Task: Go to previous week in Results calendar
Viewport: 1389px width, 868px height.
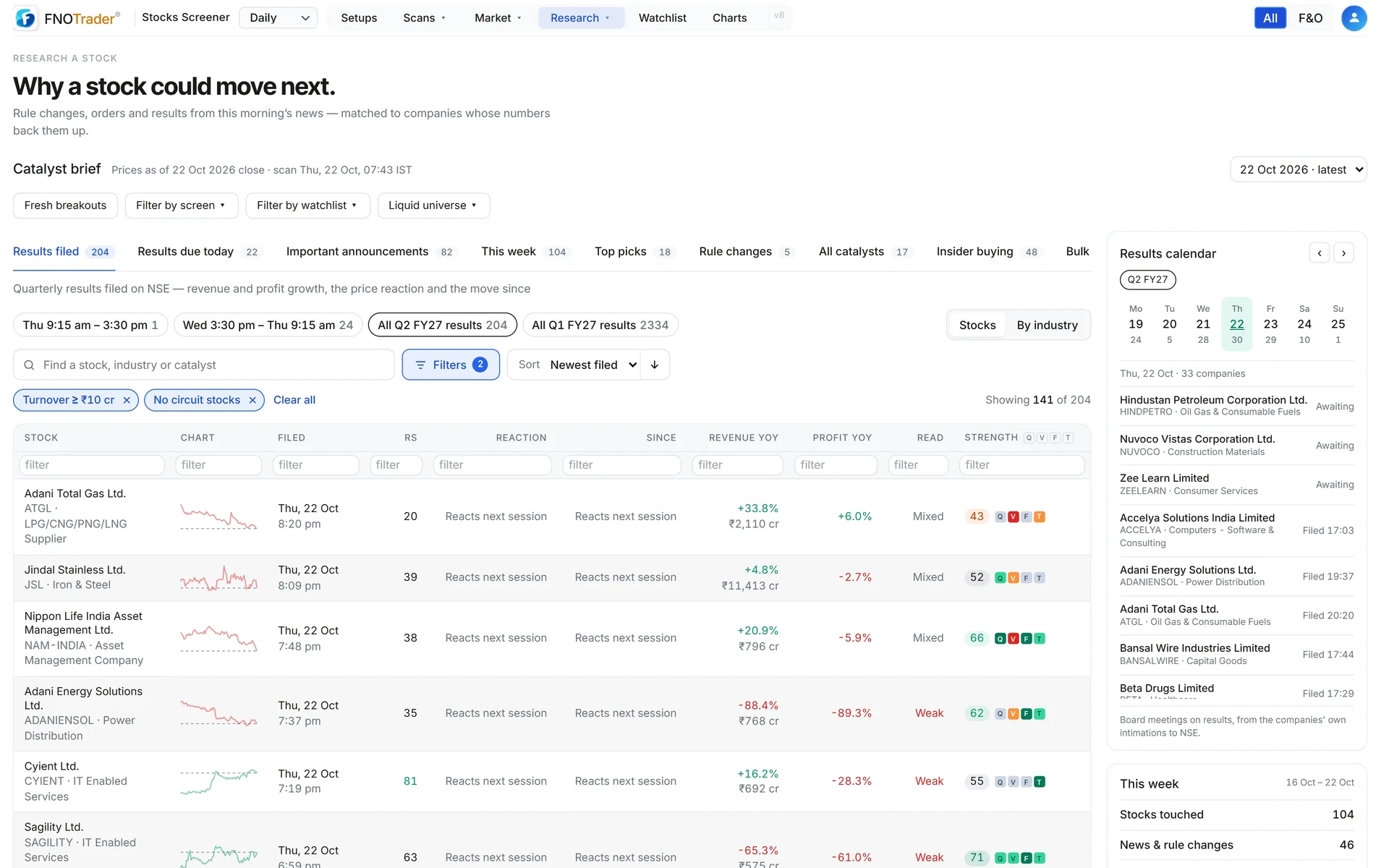Action: [x=1320, y=253]
